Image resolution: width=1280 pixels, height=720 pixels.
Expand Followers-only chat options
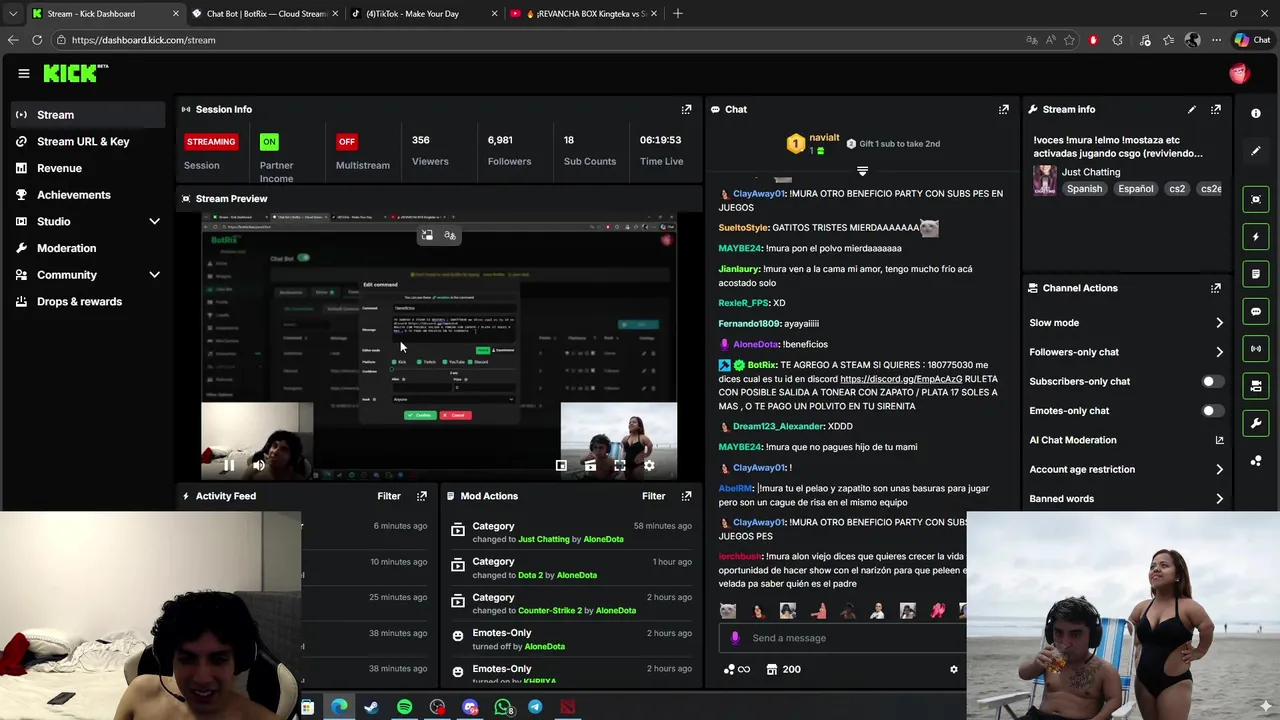[1219, 352]
